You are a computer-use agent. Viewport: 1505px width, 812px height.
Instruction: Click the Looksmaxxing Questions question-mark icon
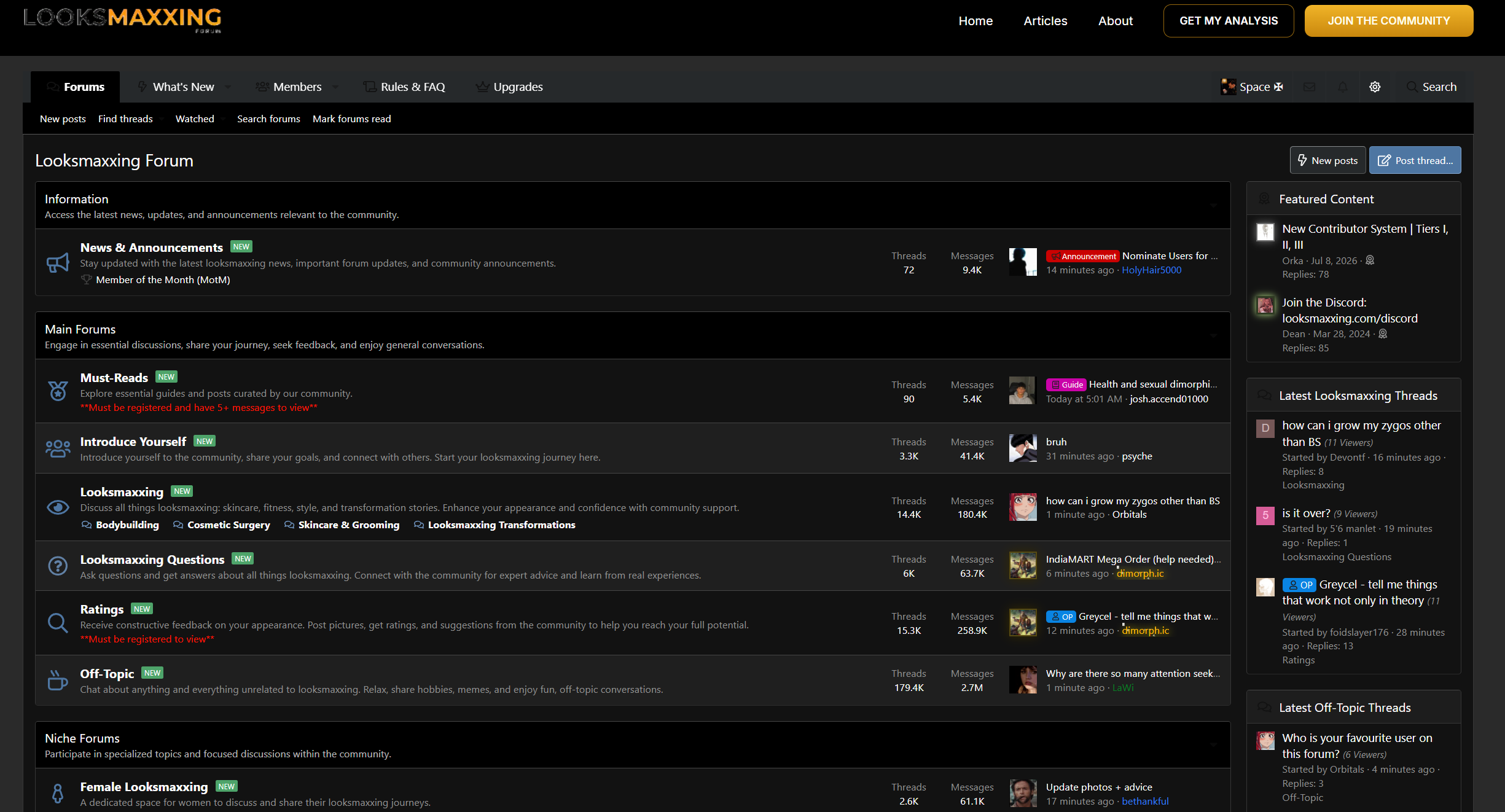point(58,566)
